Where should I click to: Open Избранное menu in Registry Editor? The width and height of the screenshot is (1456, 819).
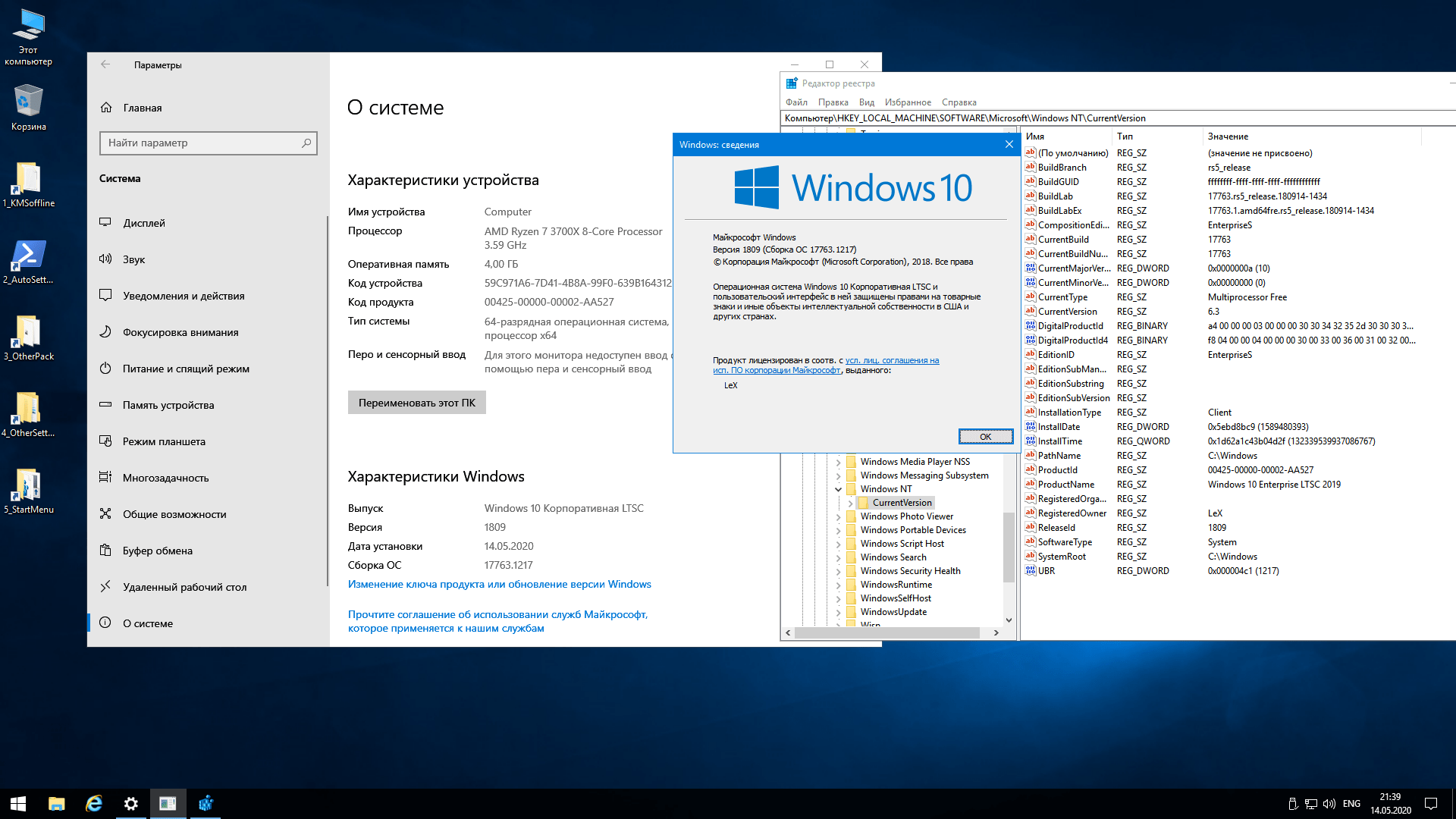[x=908, y=102]
